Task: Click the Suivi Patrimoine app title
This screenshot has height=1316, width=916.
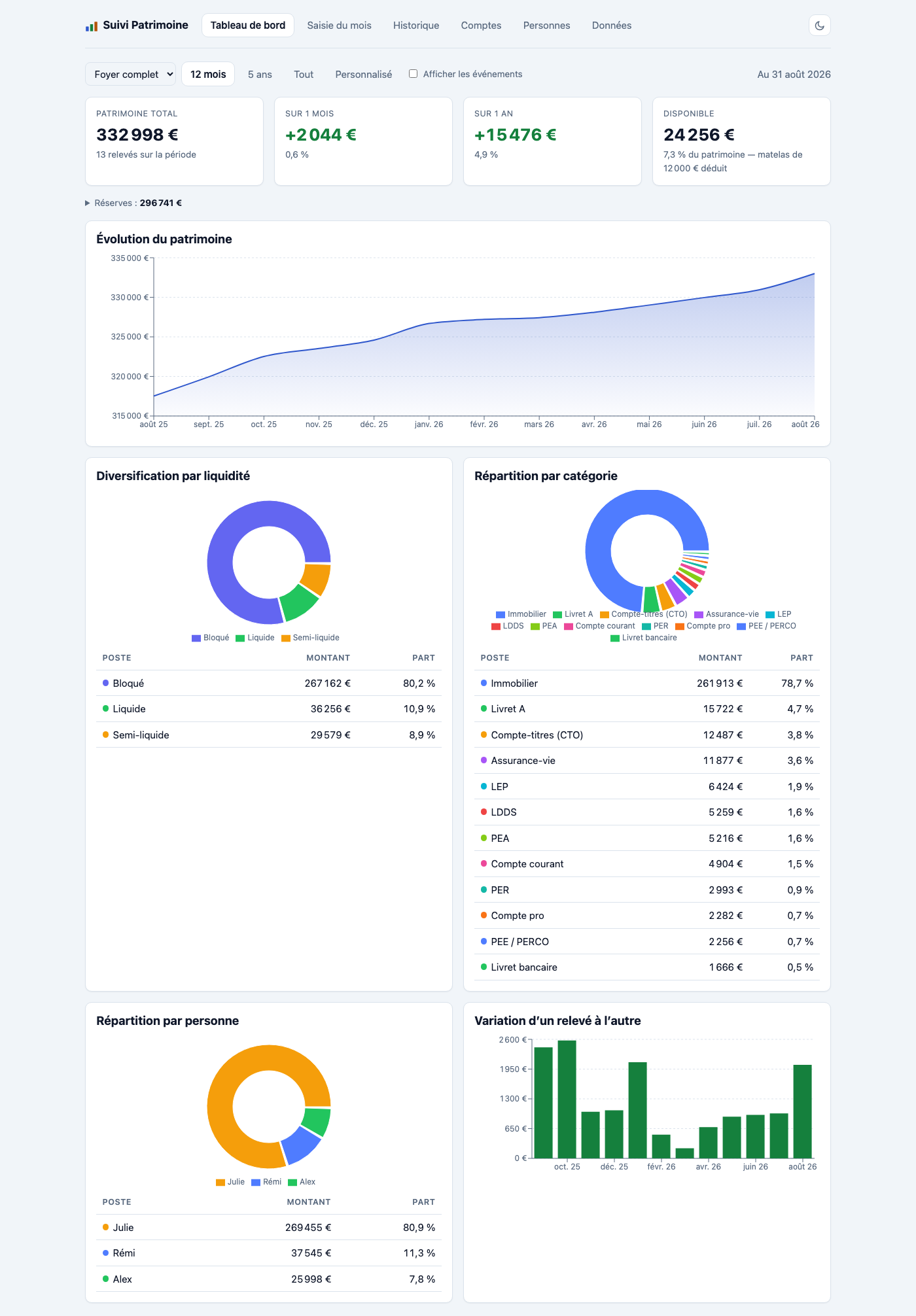Action: pos(145,26)
